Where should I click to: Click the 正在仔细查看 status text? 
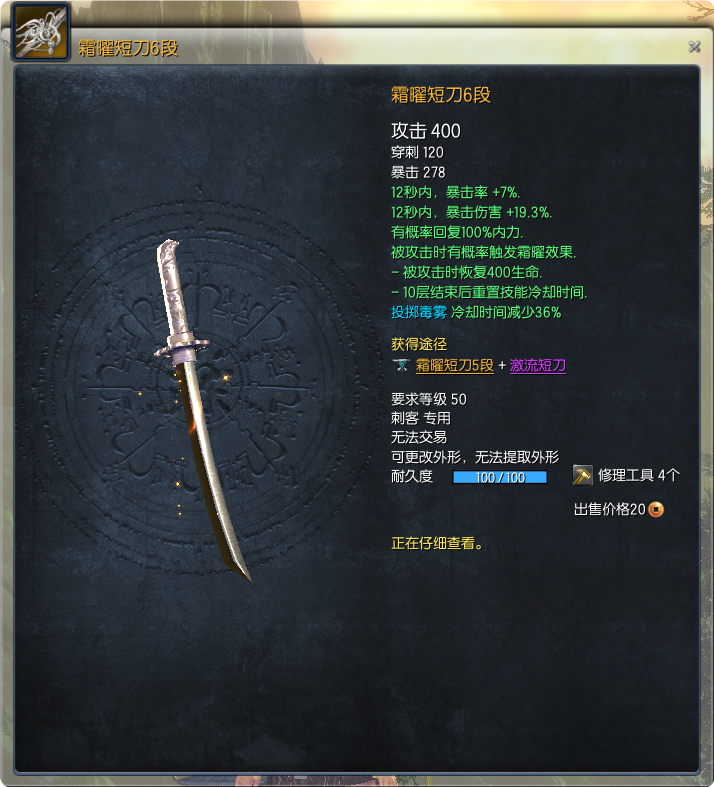tap(437, 543)
